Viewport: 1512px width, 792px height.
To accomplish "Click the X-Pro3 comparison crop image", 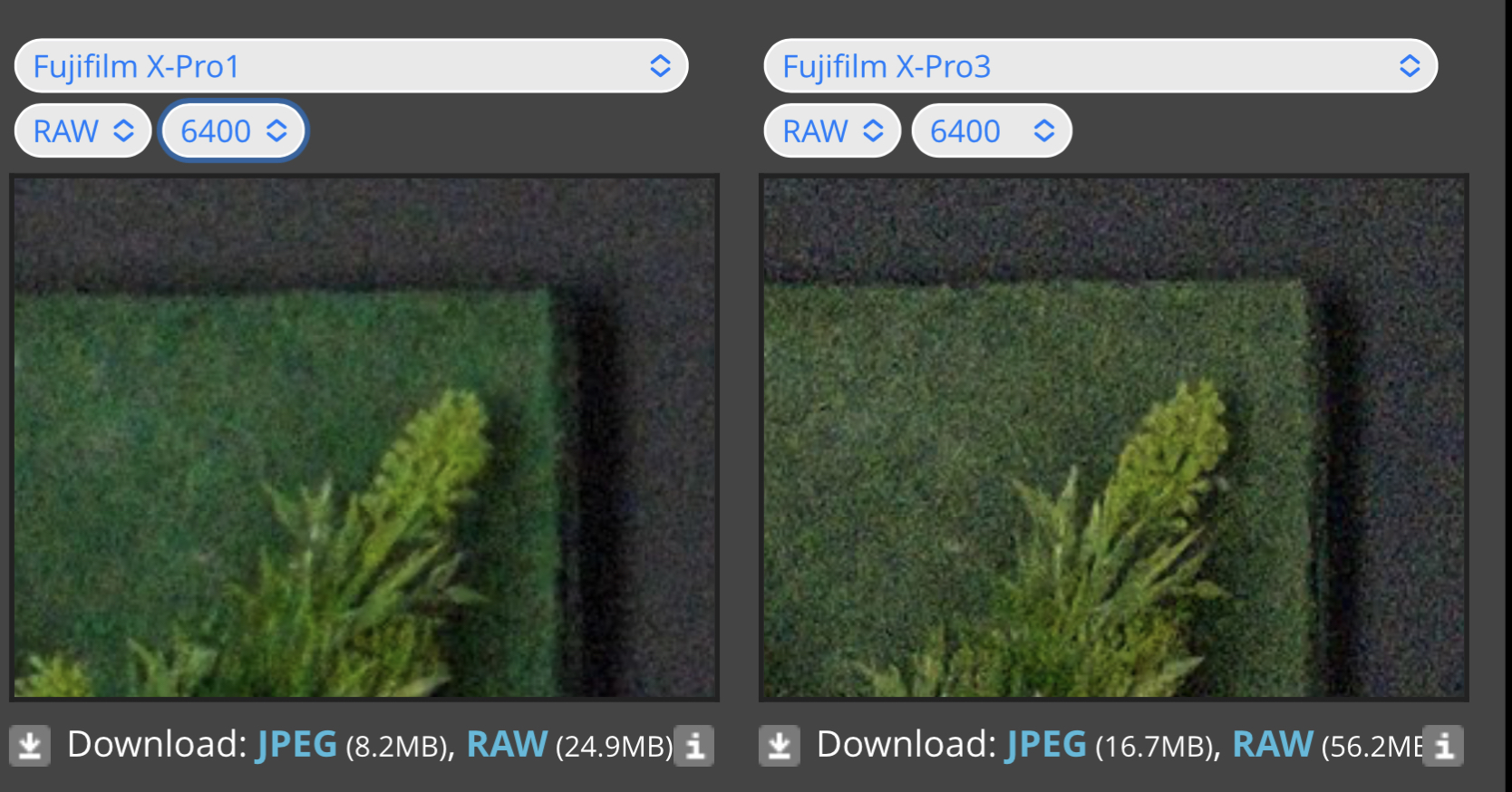I will [x=1114, y=438].
